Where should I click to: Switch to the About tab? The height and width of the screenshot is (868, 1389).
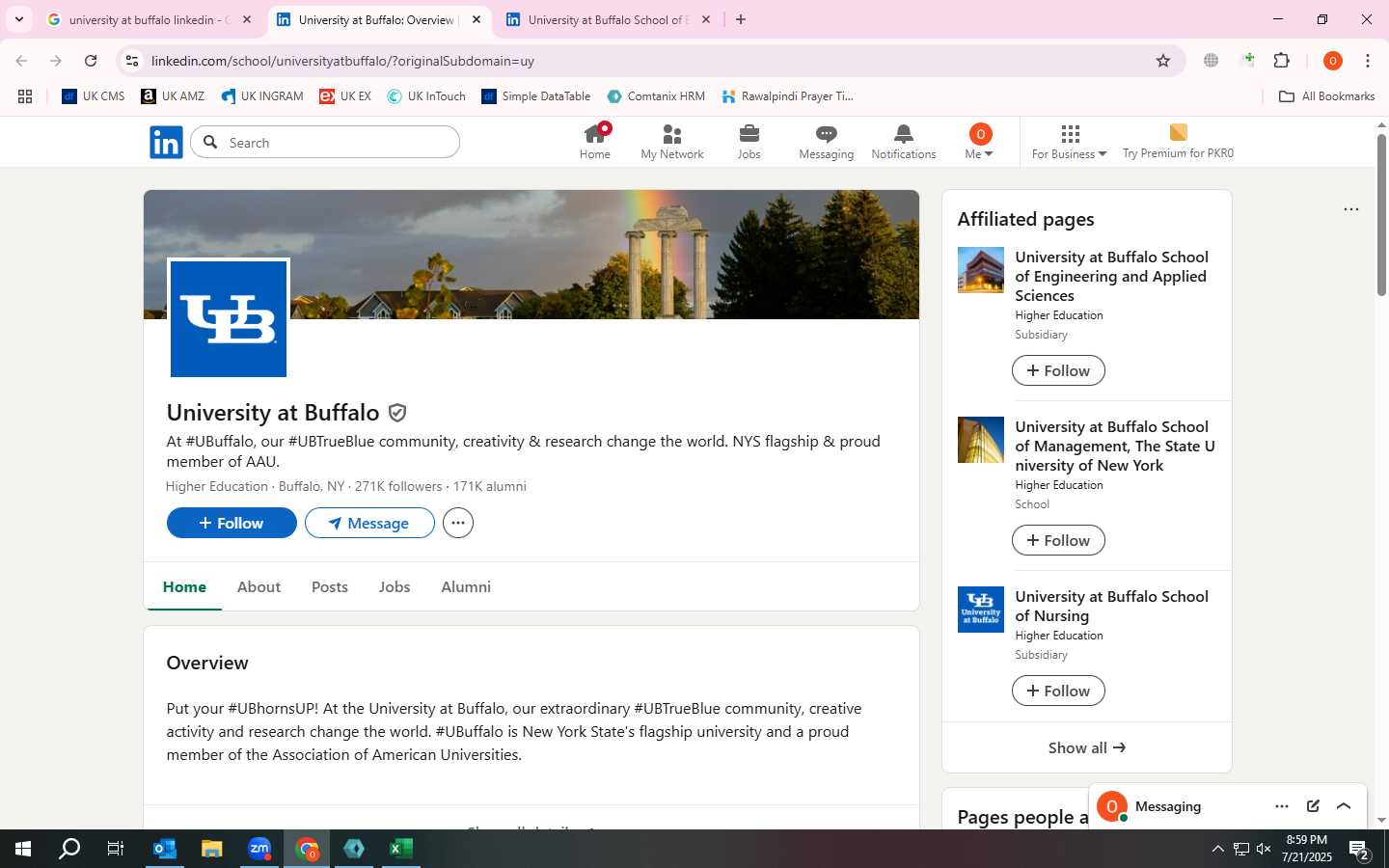[259, 586]
